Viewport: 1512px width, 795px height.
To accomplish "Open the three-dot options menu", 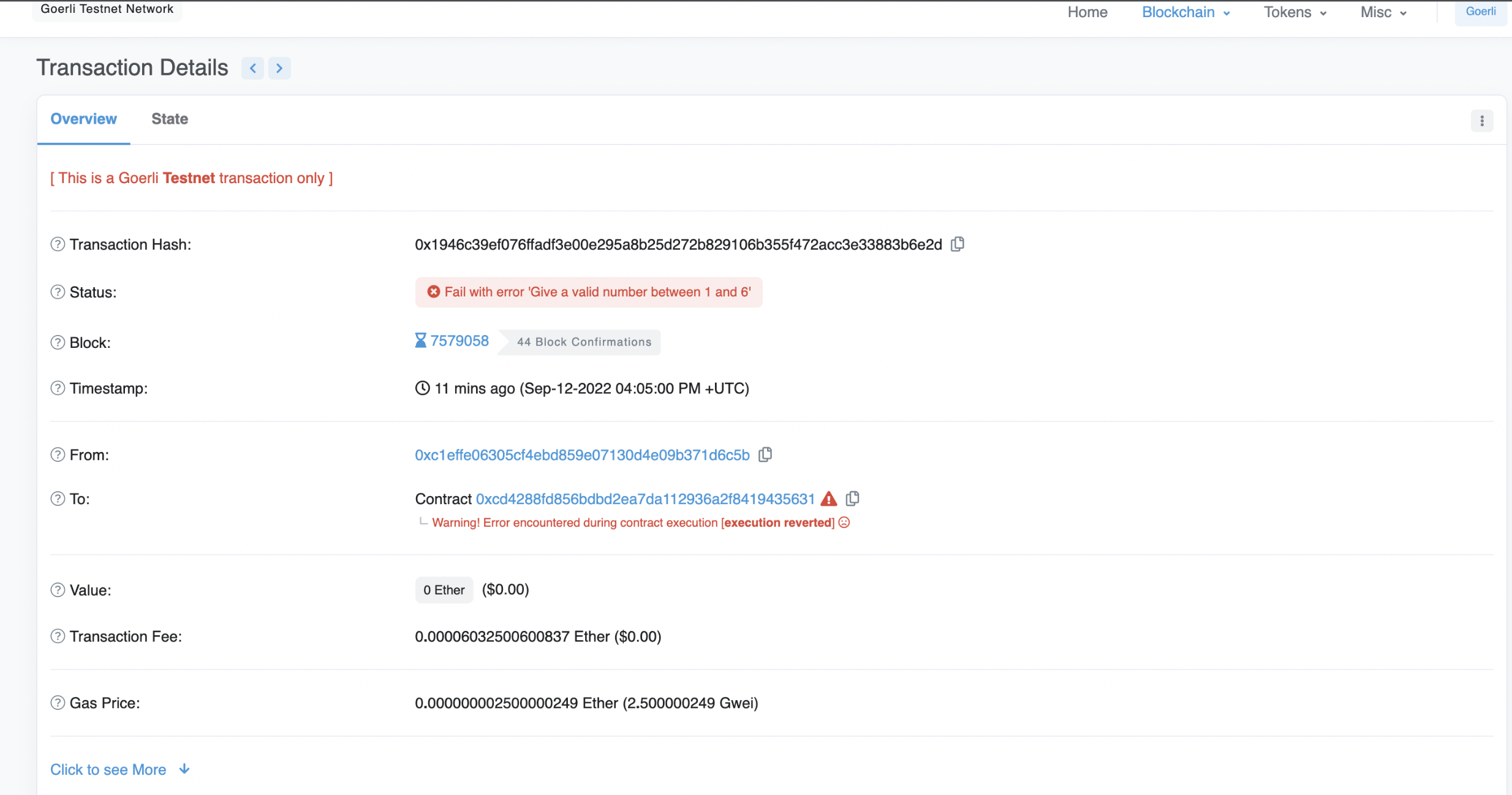I will 1482,121.
